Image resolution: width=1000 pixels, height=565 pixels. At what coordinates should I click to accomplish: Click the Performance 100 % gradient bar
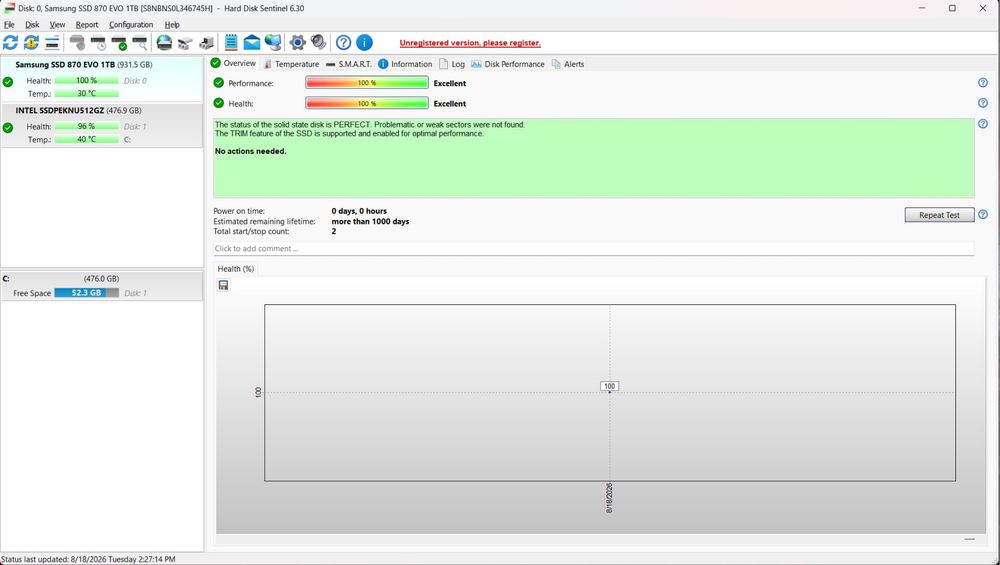tap(367, 83)
